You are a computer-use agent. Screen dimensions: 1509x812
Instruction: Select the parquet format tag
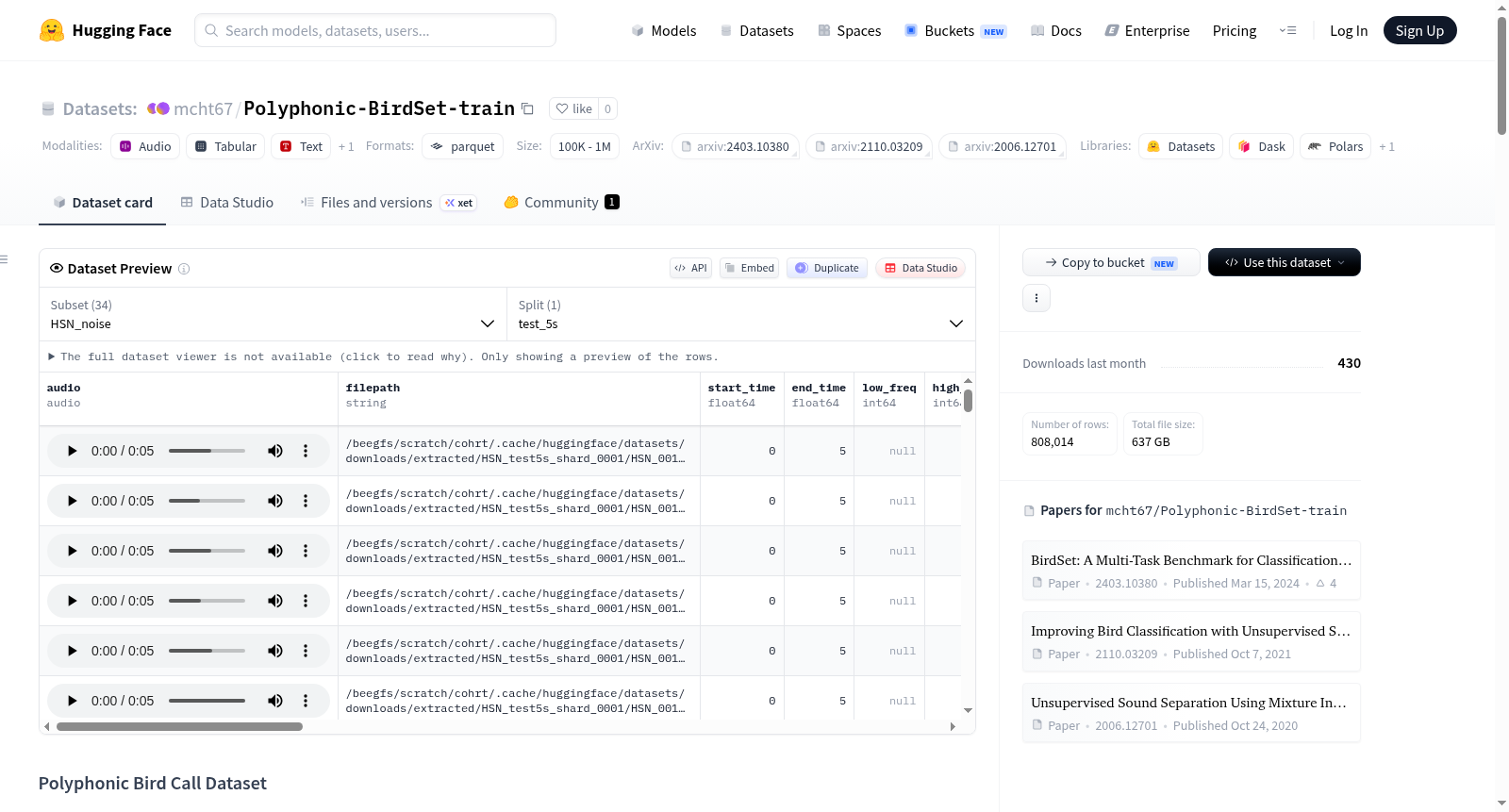coord(463,146)
